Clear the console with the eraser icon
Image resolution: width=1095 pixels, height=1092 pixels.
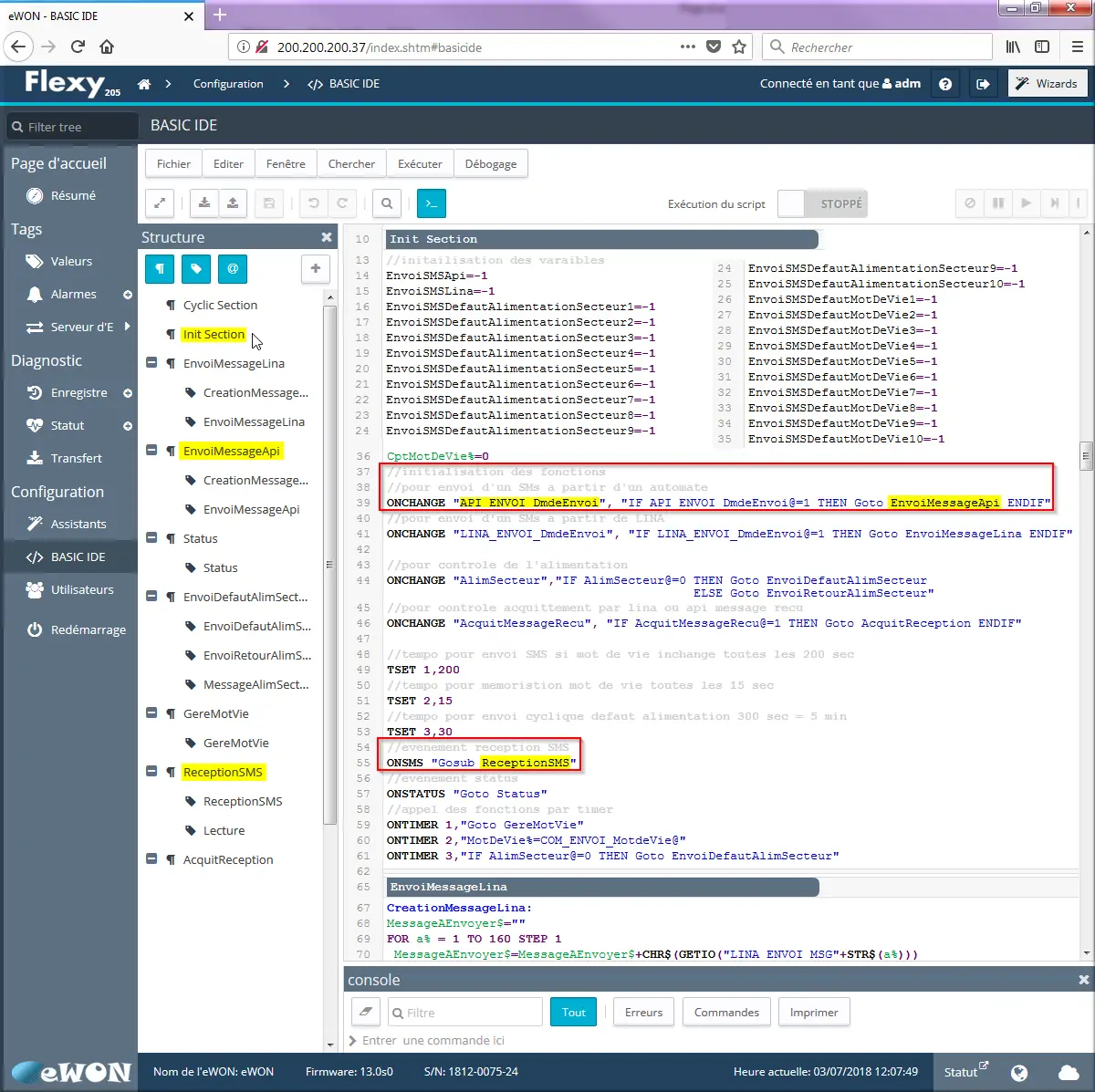click(x=365, y=1013)
